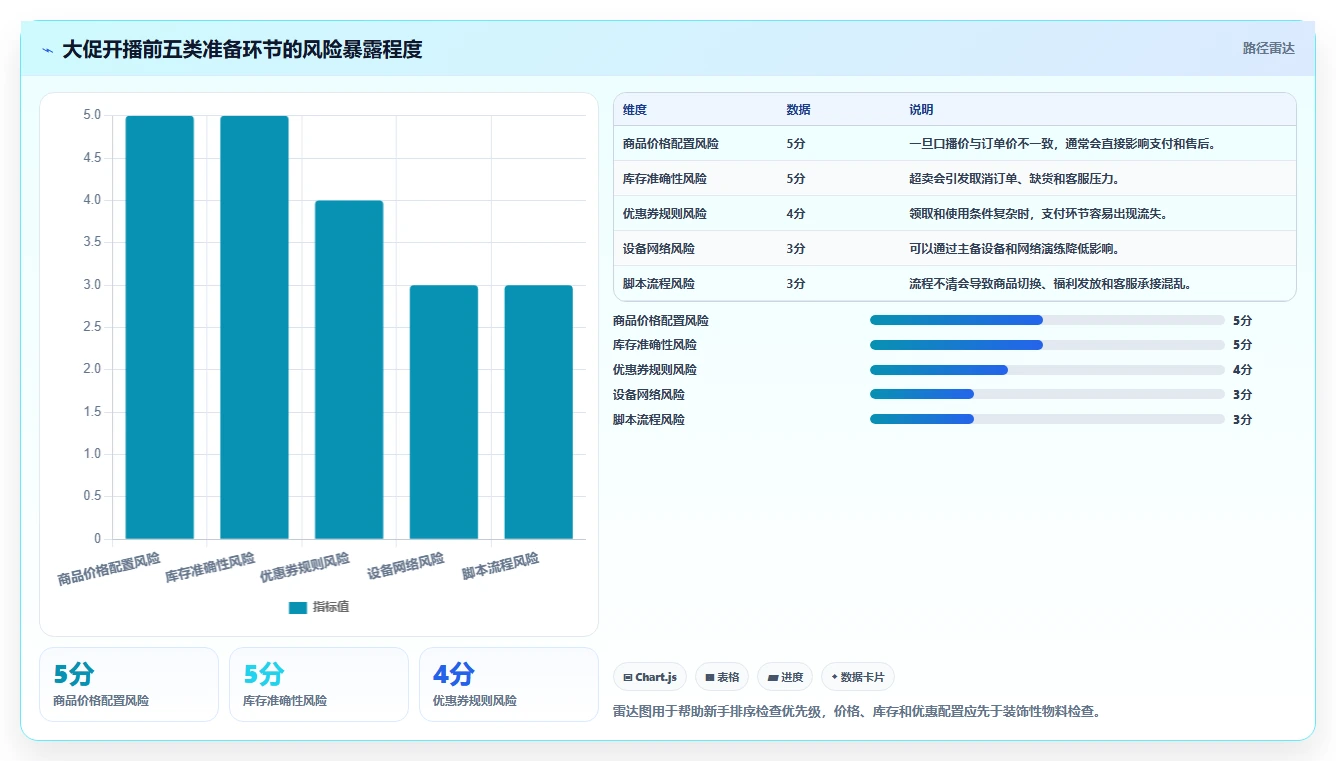
Task: Click the 数据卡片 tag chip
Action: click(x=858, y=677)
